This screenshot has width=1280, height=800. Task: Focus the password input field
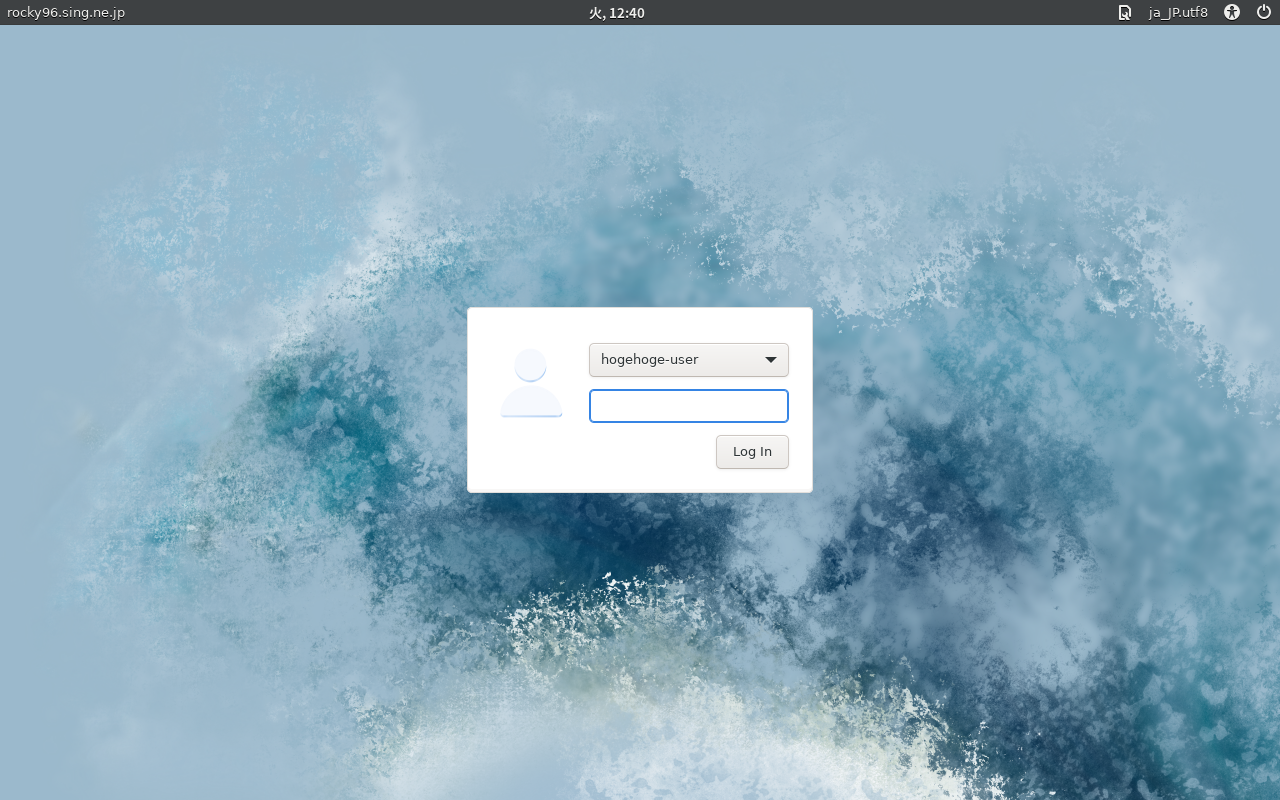pos(689,406)
